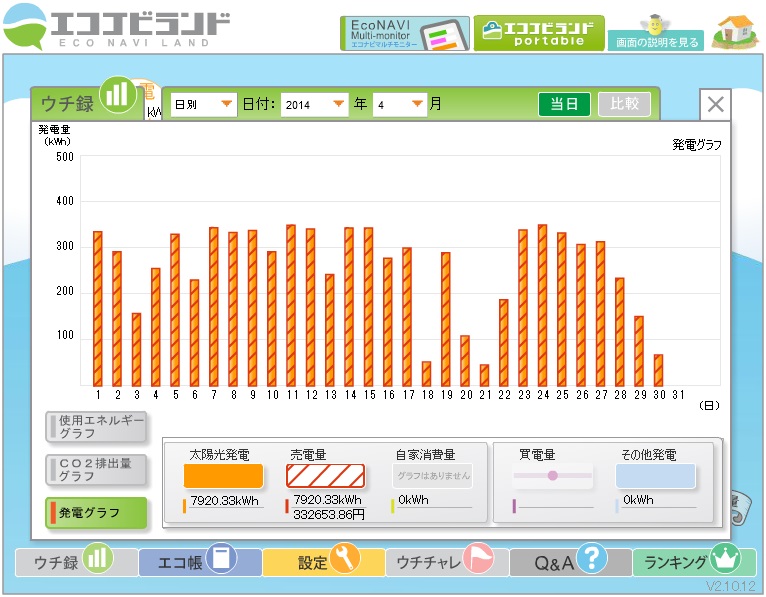The width and height of the screenshot is (766, 597).
Task: Click the short bar for day 21
Action: point(484,375)
